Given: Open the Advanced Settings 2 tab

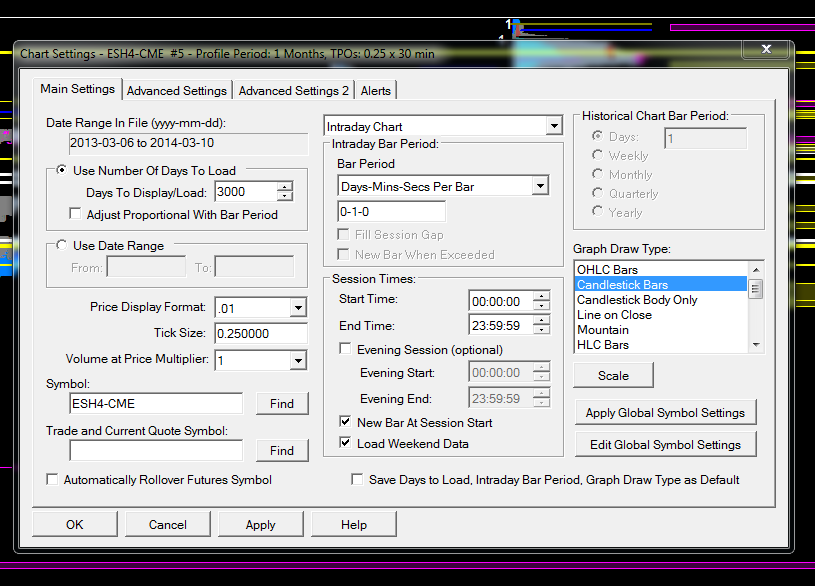Looking at the screenshot, I should [x=294, y=90].
